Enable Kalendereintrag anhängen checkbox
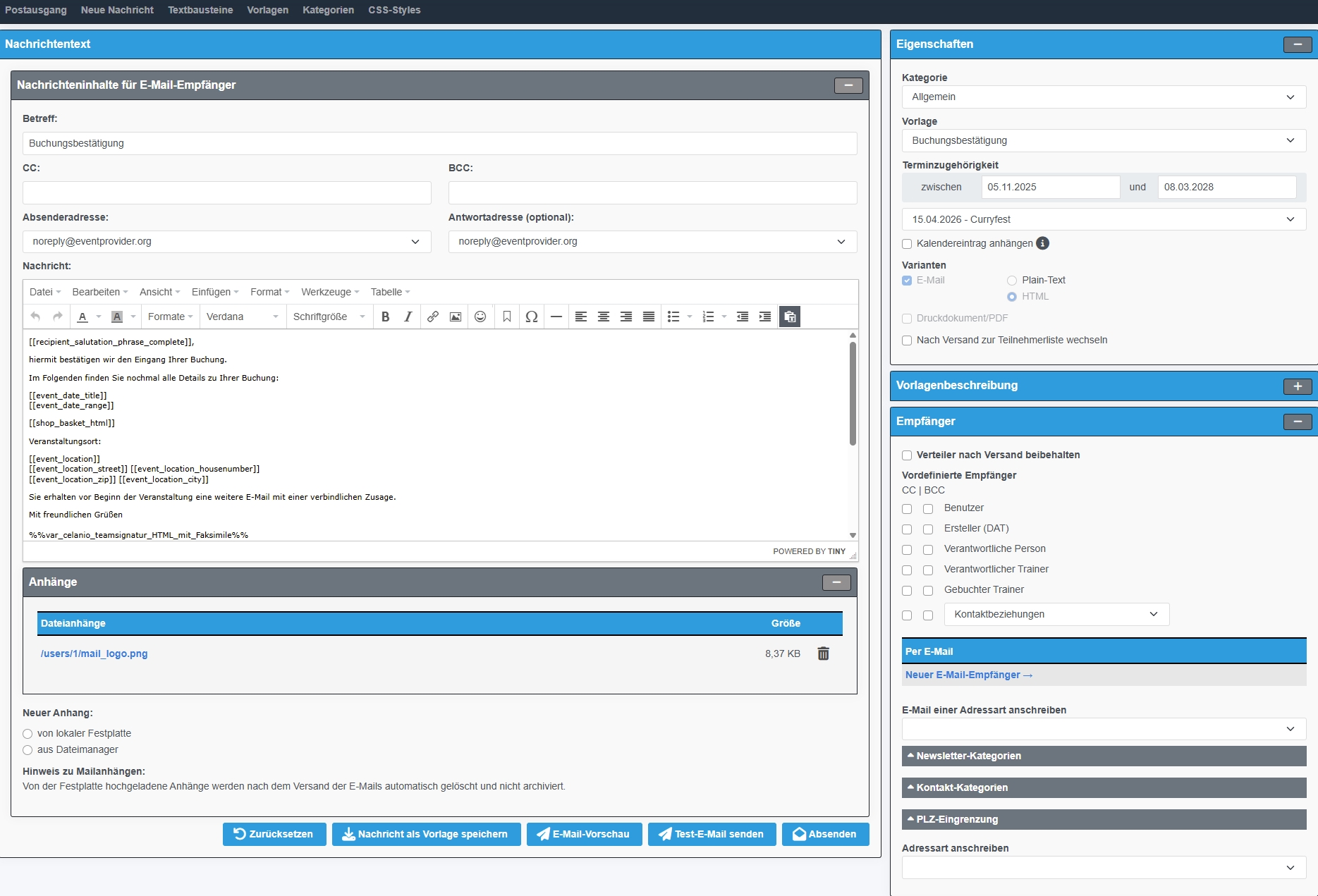This screenshot has height=896, width=1318. tap(907, 244)
